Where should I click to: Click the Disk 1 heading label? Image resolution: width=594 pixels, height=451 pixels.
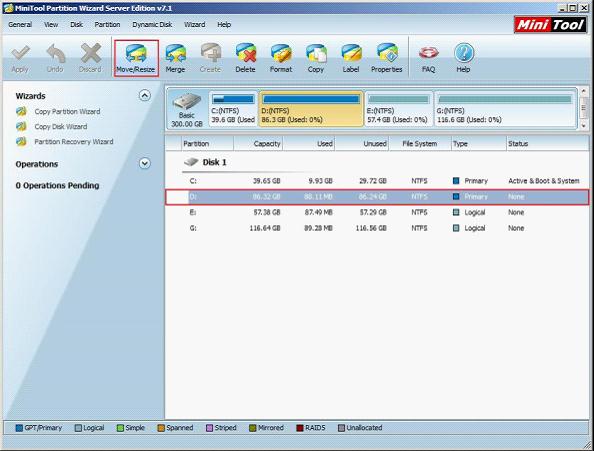point(214,162)
